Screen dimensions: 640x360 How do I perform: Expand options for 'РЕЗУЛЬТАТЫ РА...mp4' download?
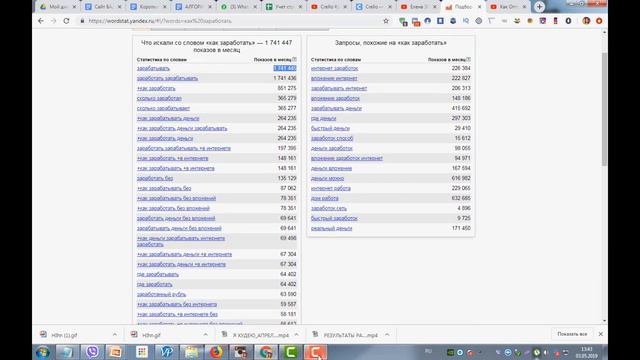387,335
